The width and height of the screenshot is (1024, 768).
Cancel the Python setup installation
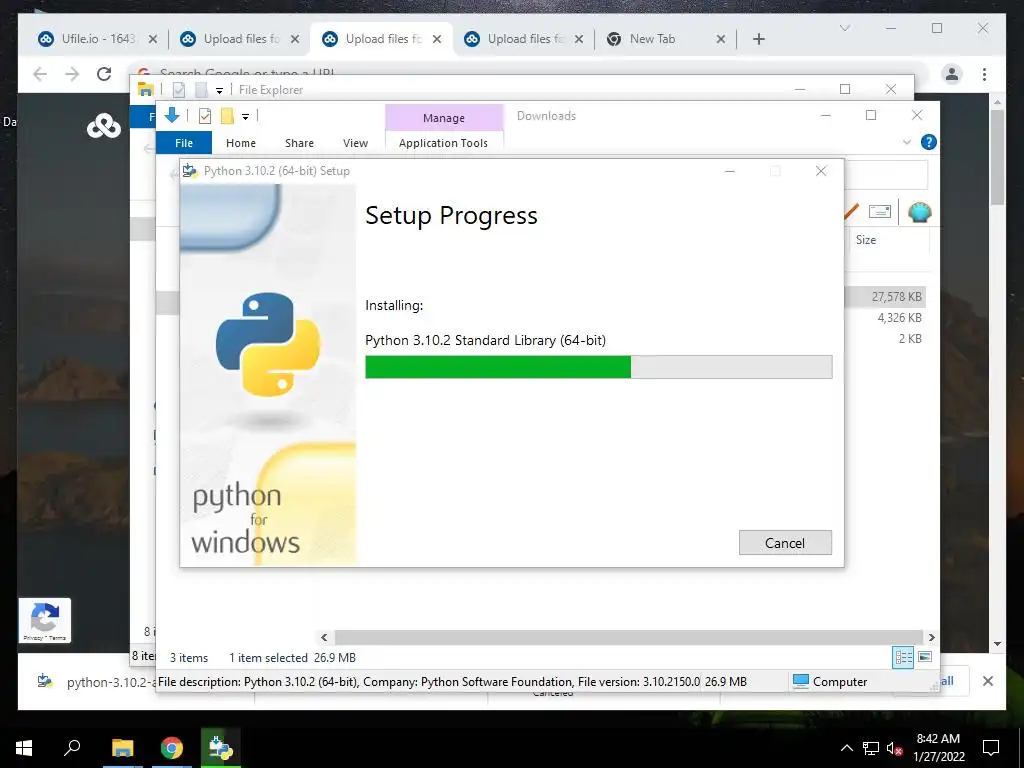pyautogui.click(x=785, y=543)
